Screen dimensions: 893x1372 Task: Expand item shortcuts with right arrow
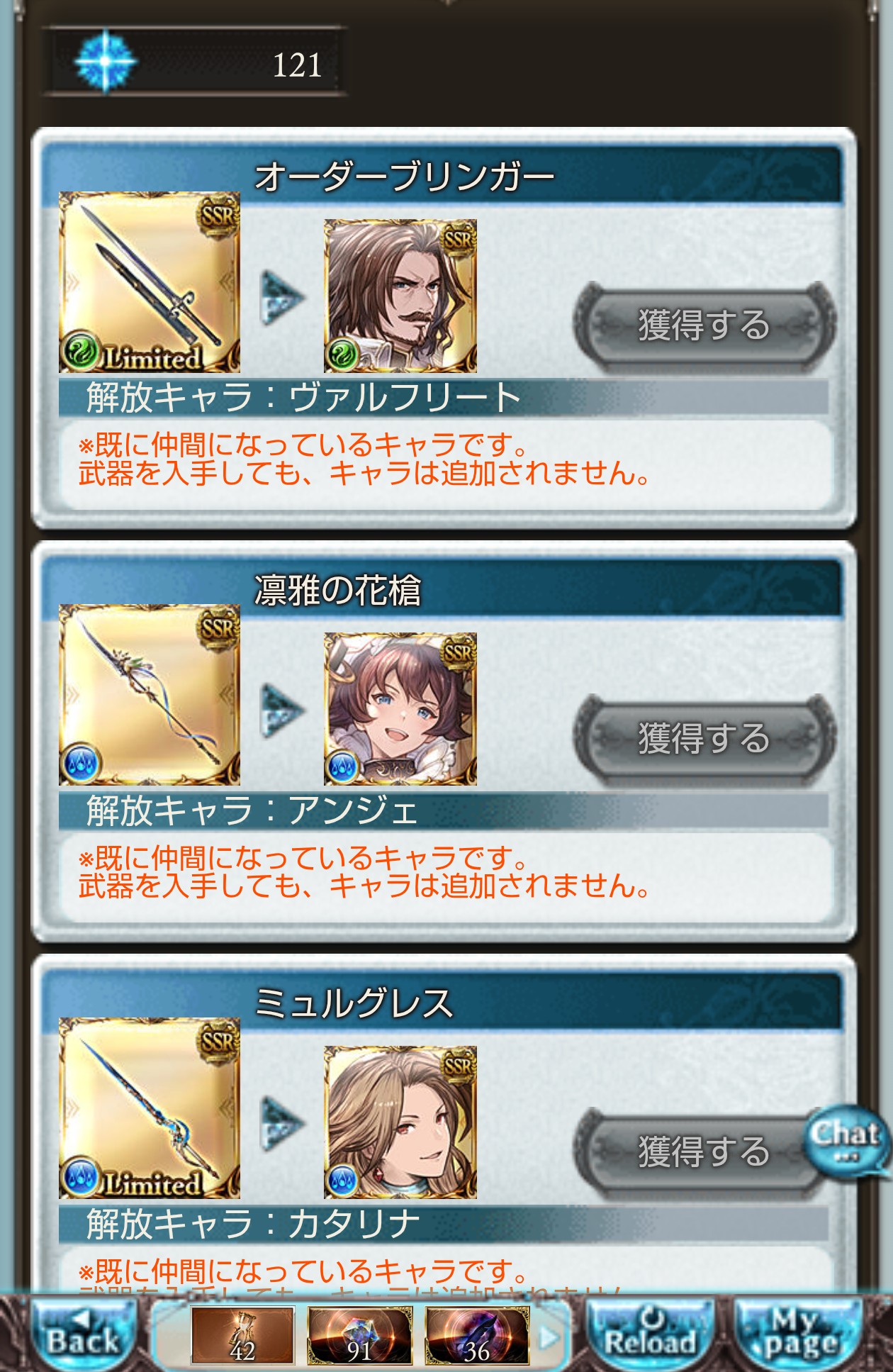[x=549, y=1337]
